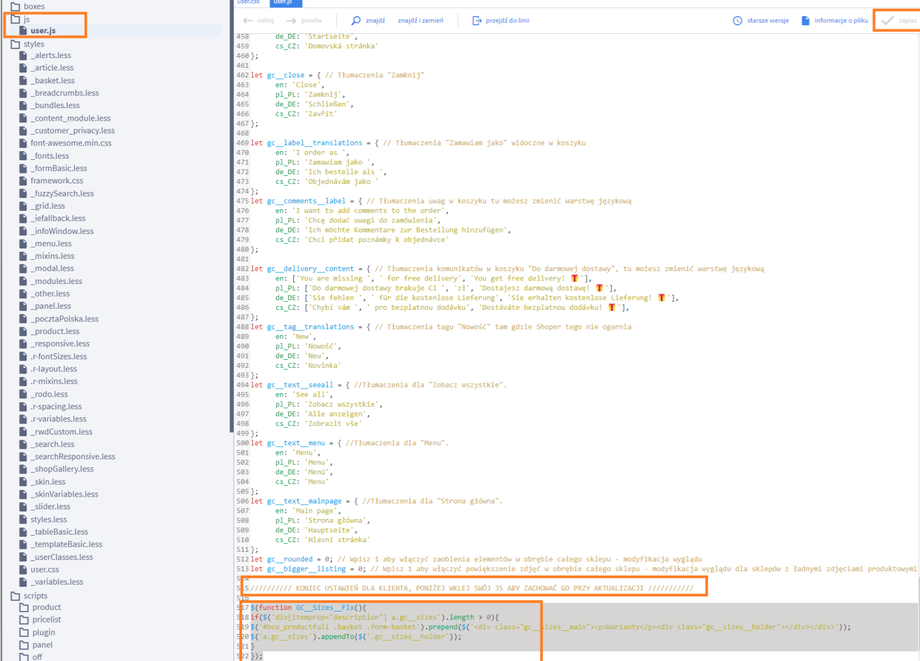The width and height of the screenshot is (920, 661).
Task: Collapse the styles folder
Action: (x=15, y=44)
